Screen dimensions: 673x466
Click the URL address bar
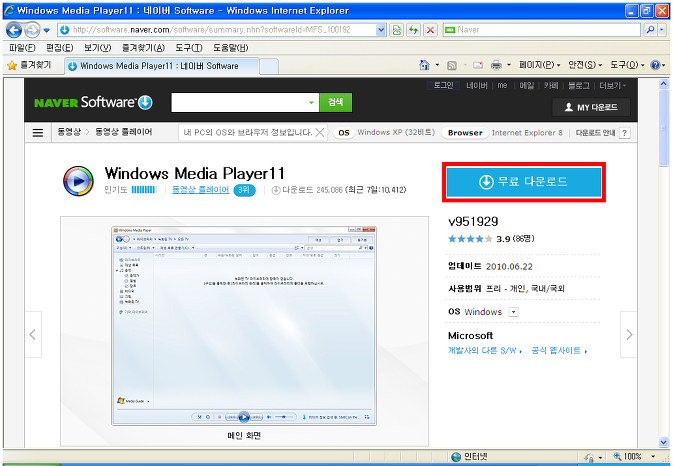pyautogui.click(x=217, y=30)
